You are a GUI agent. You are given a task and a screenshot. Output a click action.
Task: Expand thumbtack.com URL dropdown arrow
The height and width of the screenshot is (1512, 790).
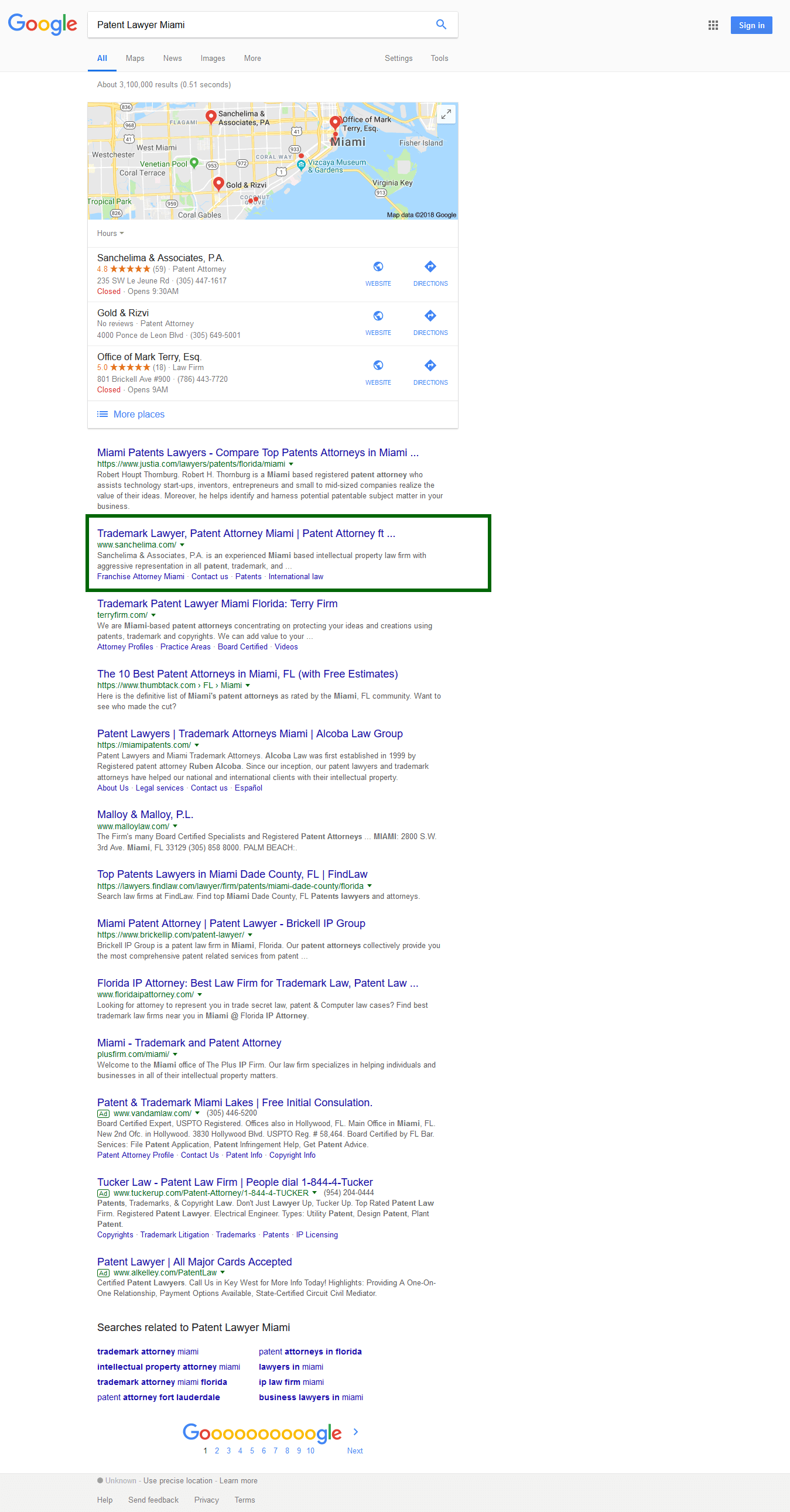pyautogui.click(x=248, y=686)
